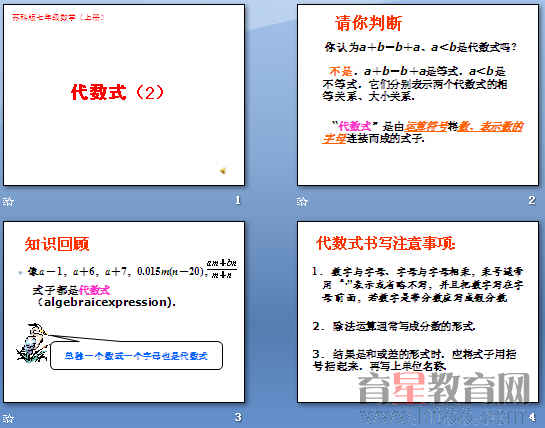Select slide 4 thumbnail 代数式书写注意事项

418,312
